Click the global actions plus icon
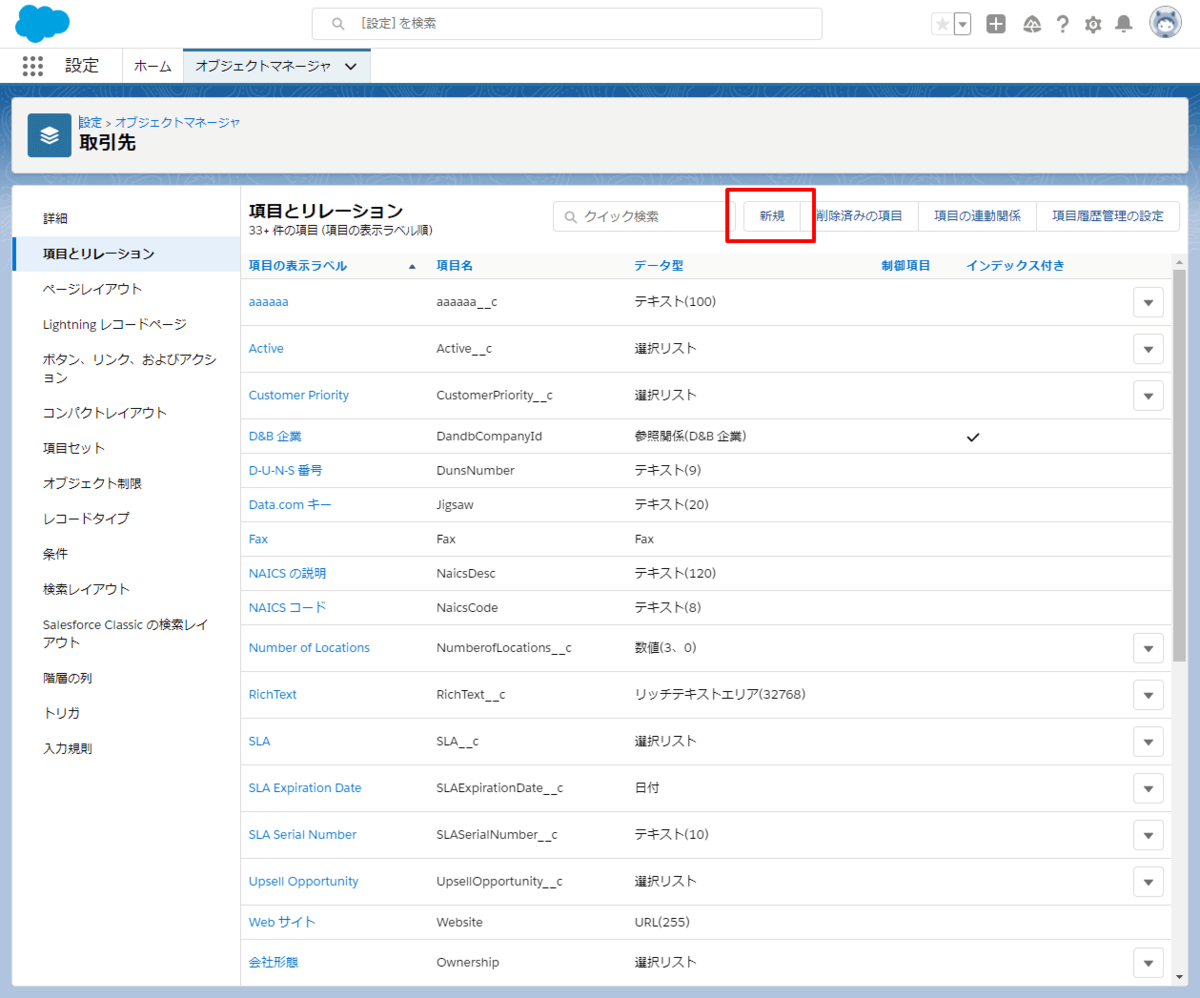Image resolution: width=1200 pixels, height=998 pixels. click(x=996, y=24)
